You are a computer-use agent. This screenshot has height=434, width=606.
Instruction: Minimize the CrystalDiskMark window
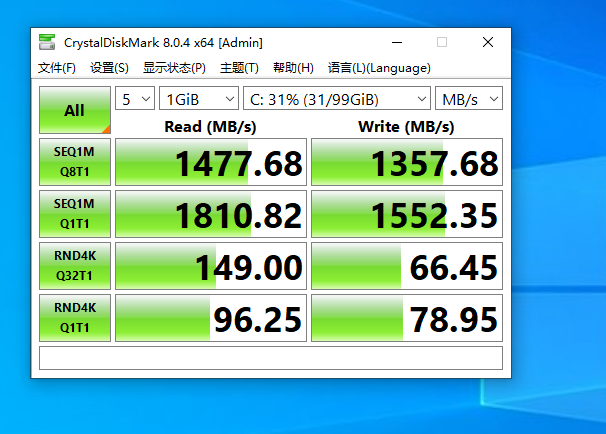click(397, 42)
